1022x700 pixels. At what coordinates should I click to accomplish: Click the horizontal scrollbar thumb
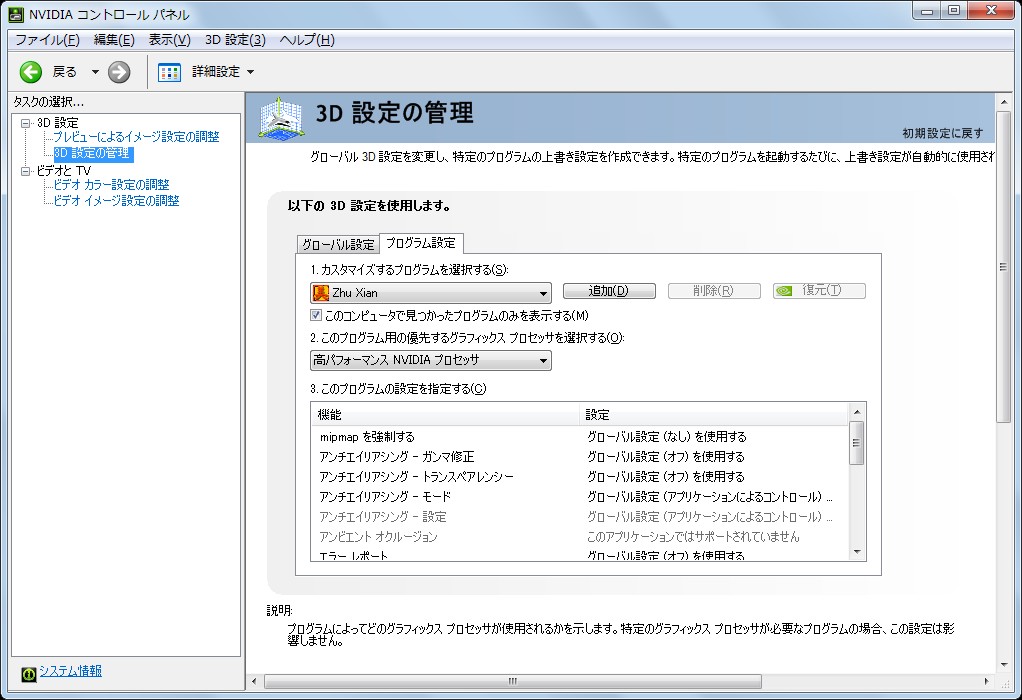point(512,682)
